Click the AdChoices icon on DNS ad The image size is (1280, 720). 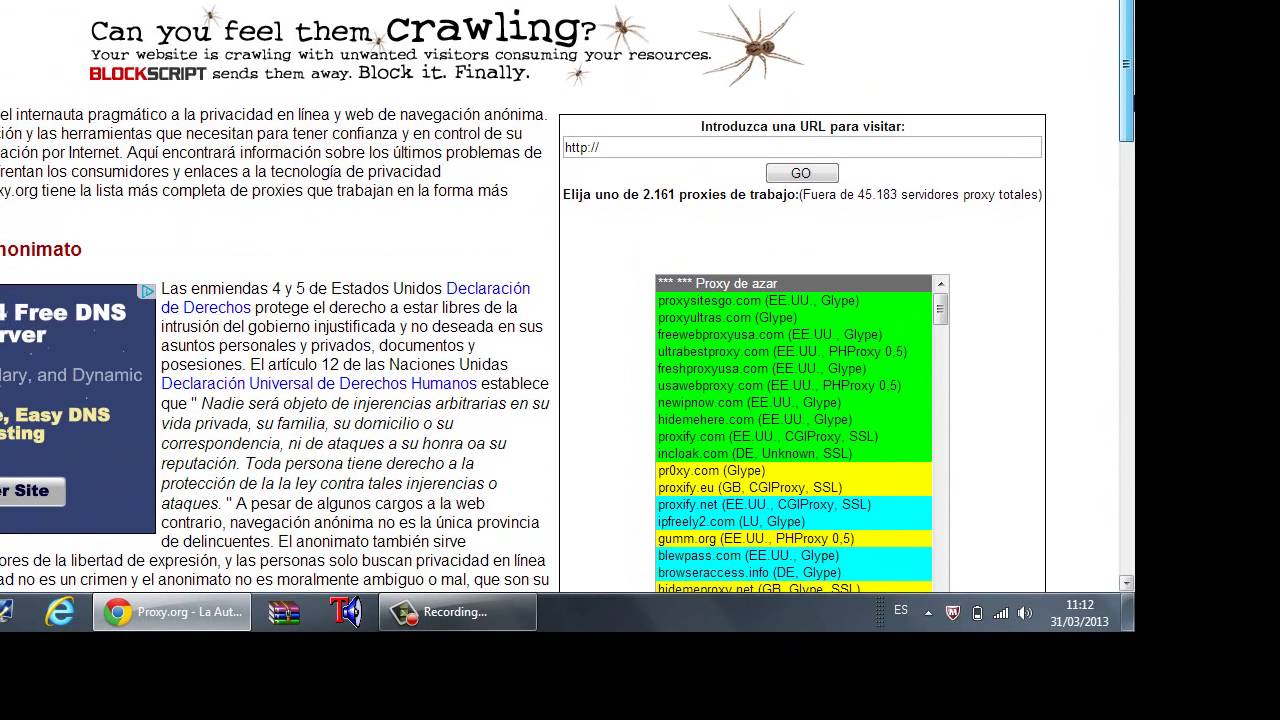click(x=147, y=291)
